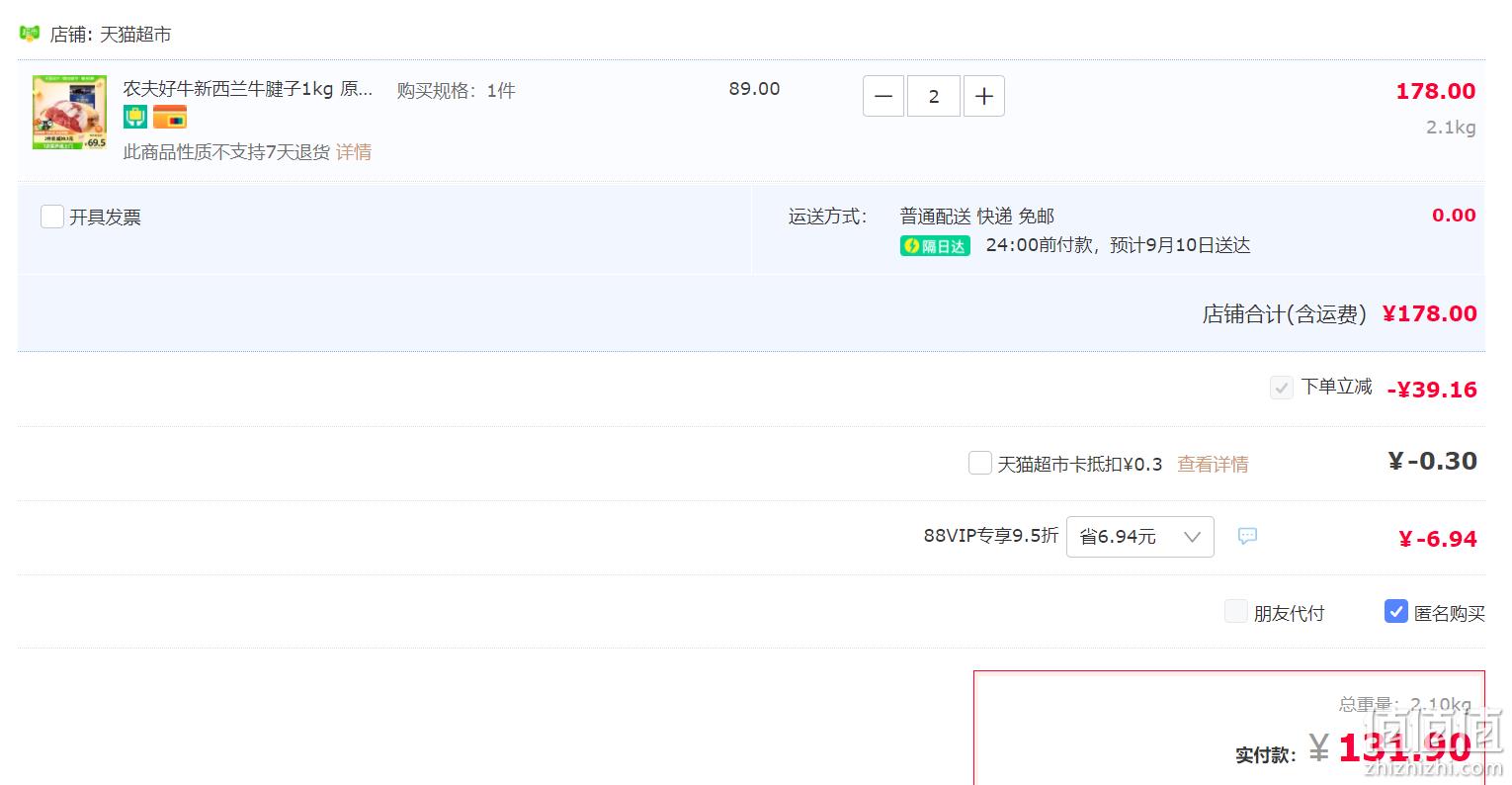
Task: Click the 88VIP专享9.5折 label
Action: pos(991,536)
